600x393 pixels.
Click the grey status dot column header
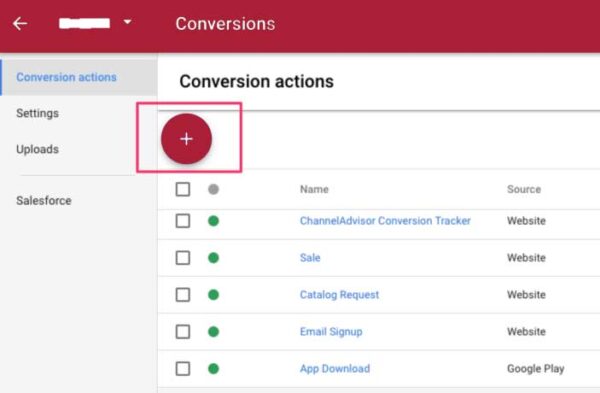pos(214,189)
